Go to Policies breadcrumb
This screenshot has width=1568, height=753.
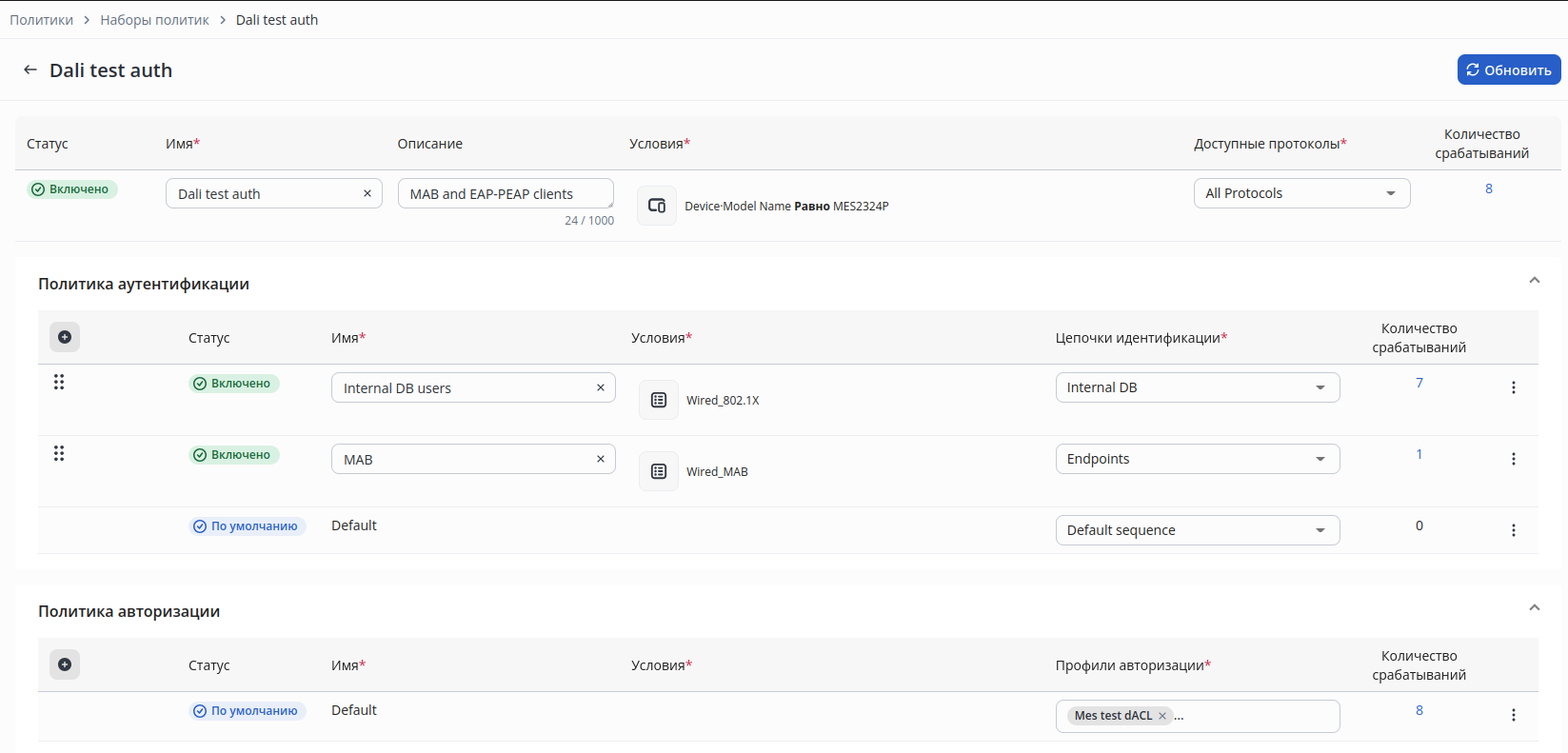[41, 20]
